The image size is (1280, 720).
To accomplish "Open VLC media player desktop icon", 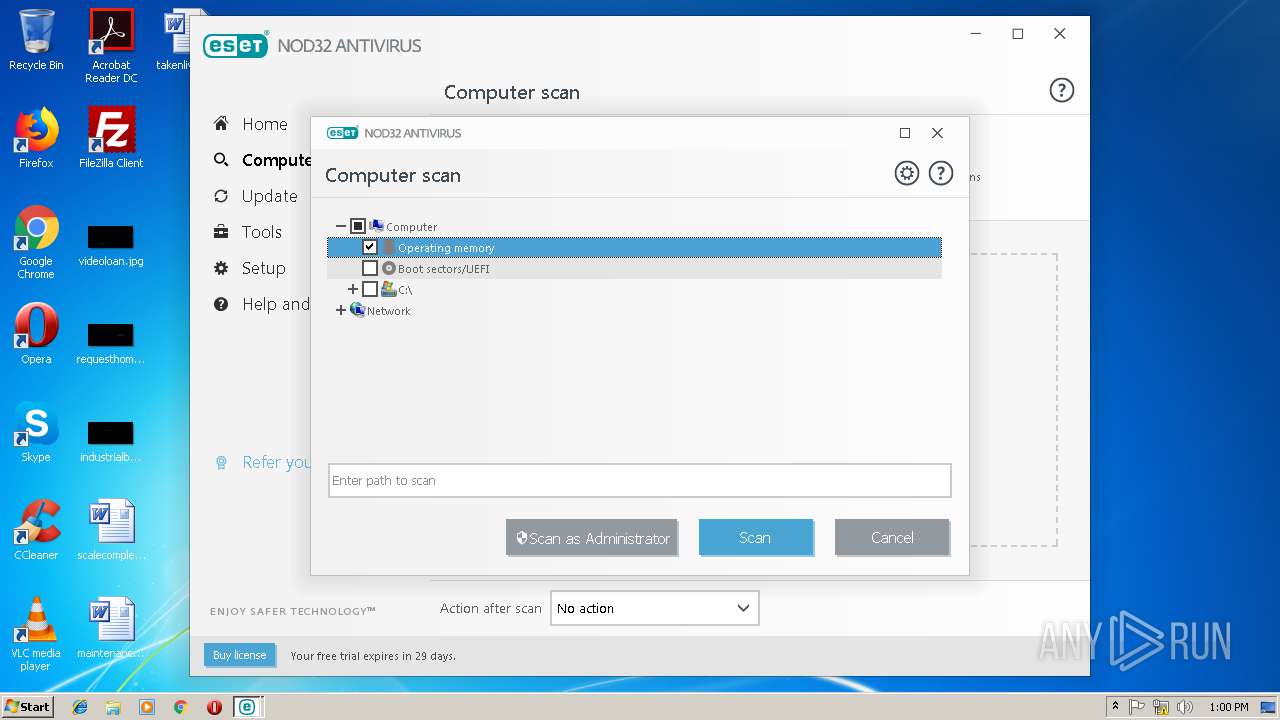I will coord(36,634).
